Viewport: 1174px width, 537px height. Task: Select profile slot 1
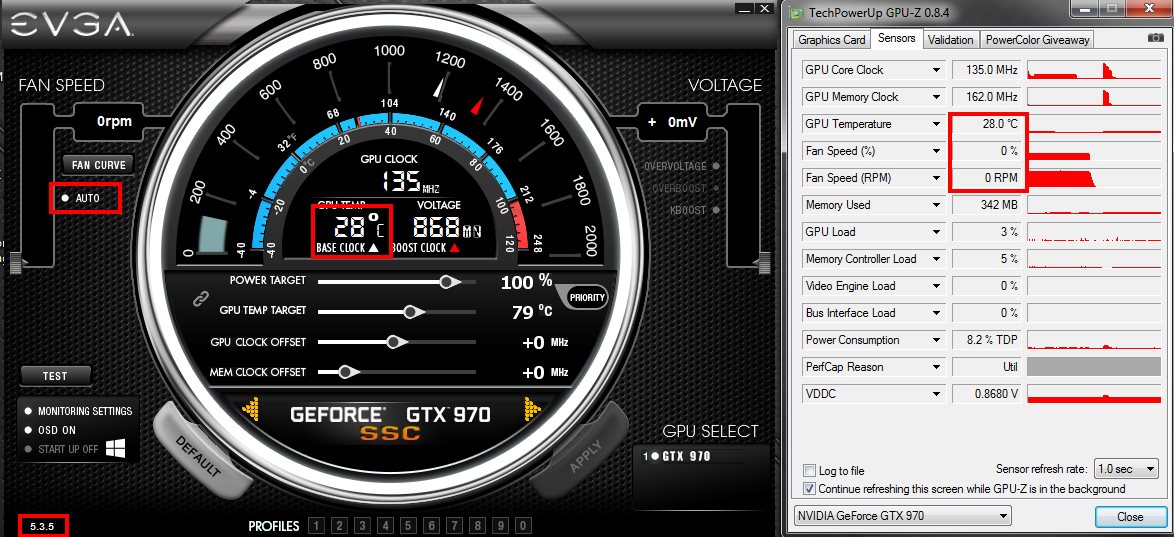pyautogui.click(x=316, y=526)
